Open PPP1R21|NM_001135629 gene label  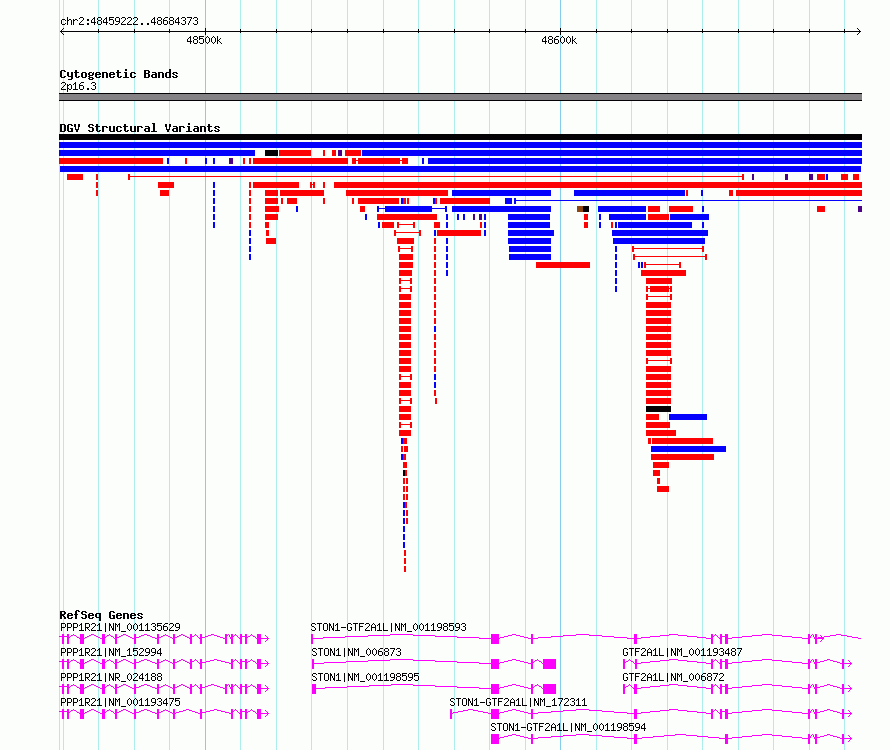point(120,627)
